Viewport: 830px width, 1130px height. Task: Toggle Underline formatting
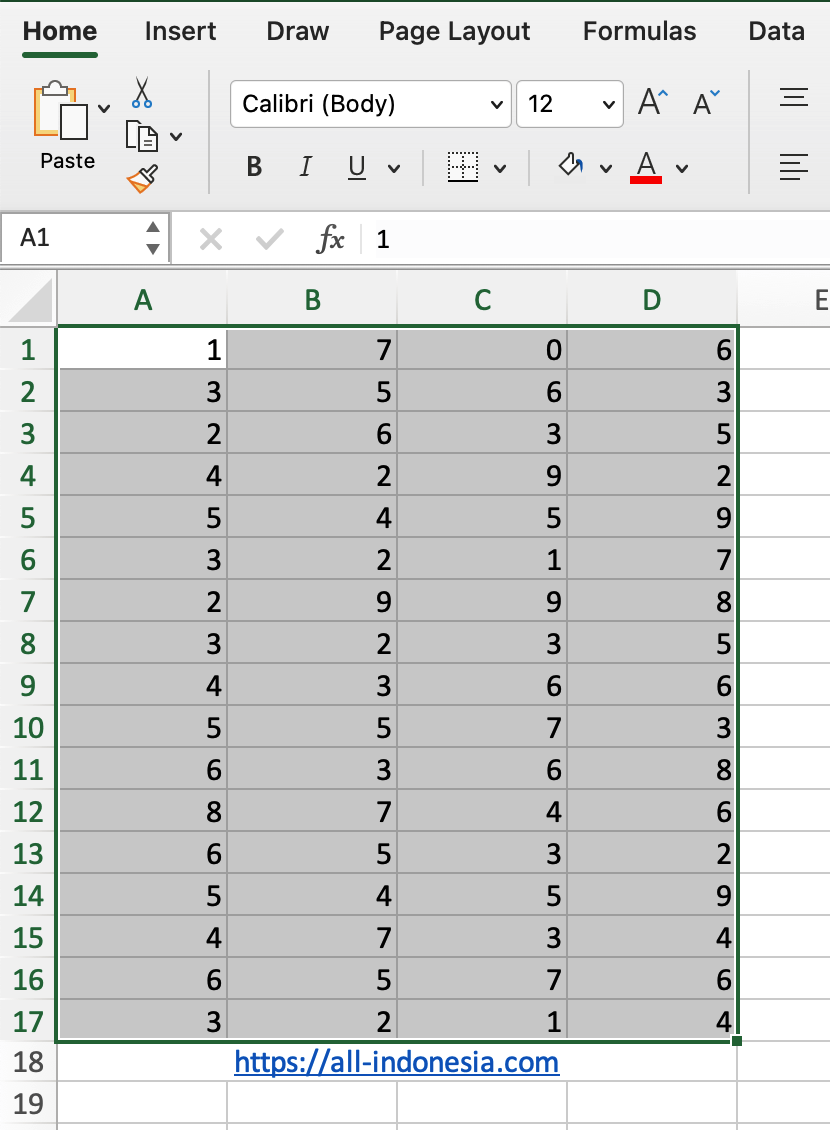tap(357, 167)
